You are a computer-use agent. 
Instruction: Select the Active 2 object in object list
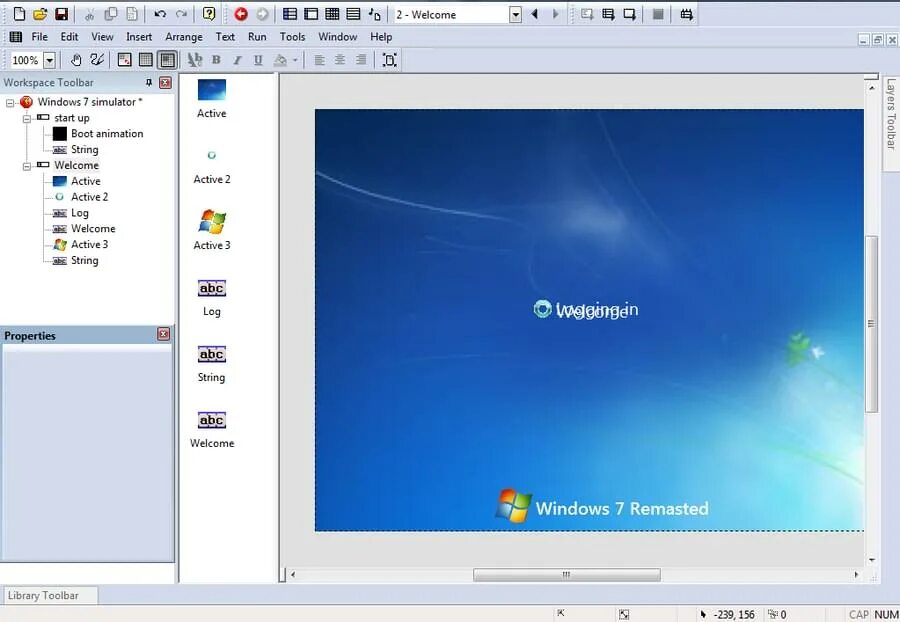pyautogui.click(x=212, y=165)
